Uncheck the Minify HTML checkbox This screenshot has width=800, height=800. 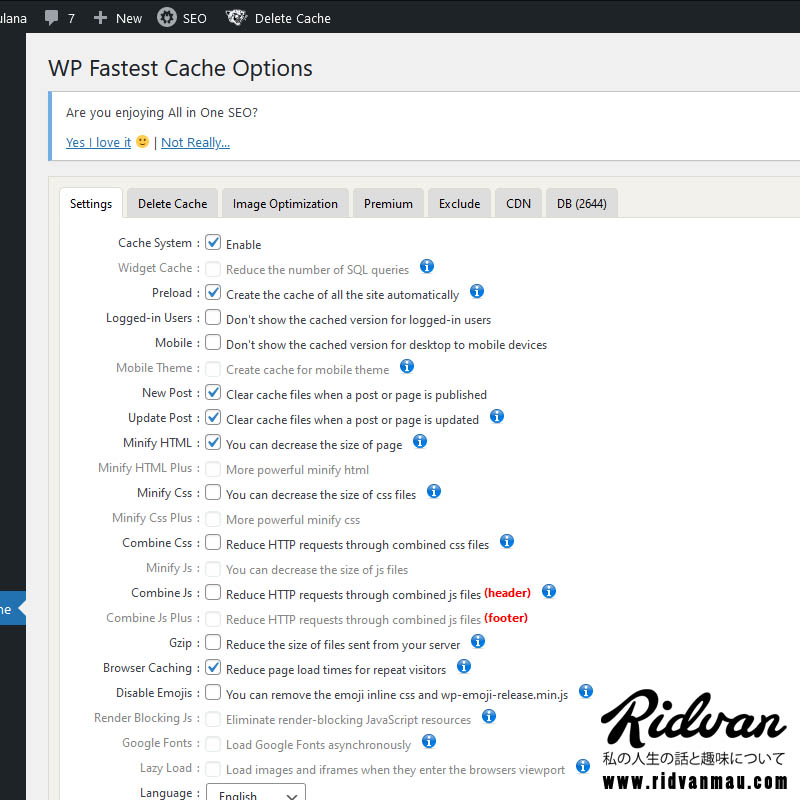(213, 442)
